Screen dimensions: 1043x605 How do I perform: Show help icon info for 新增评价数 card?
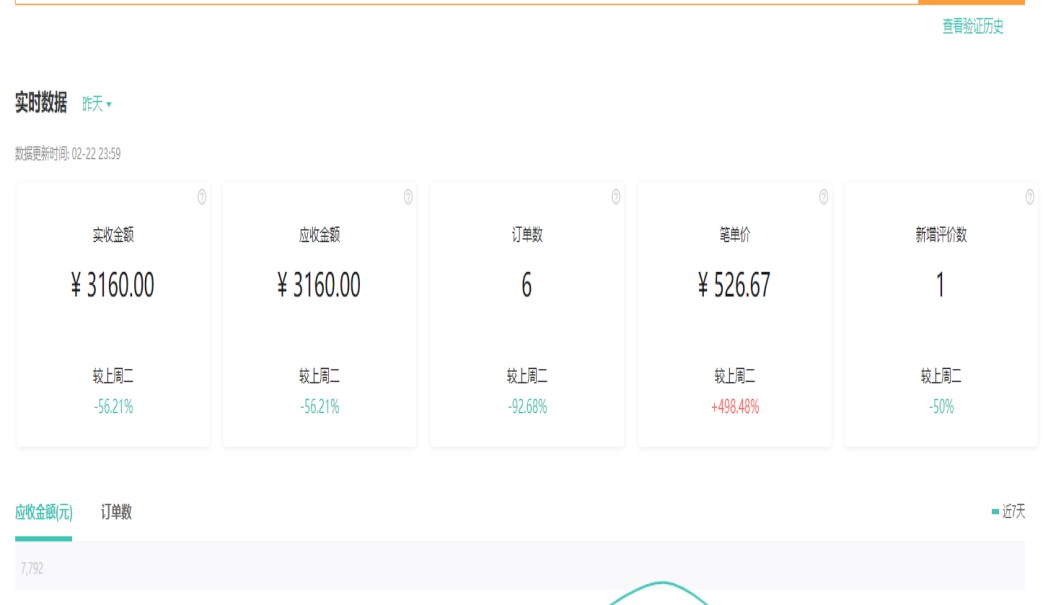[1030, 197]
